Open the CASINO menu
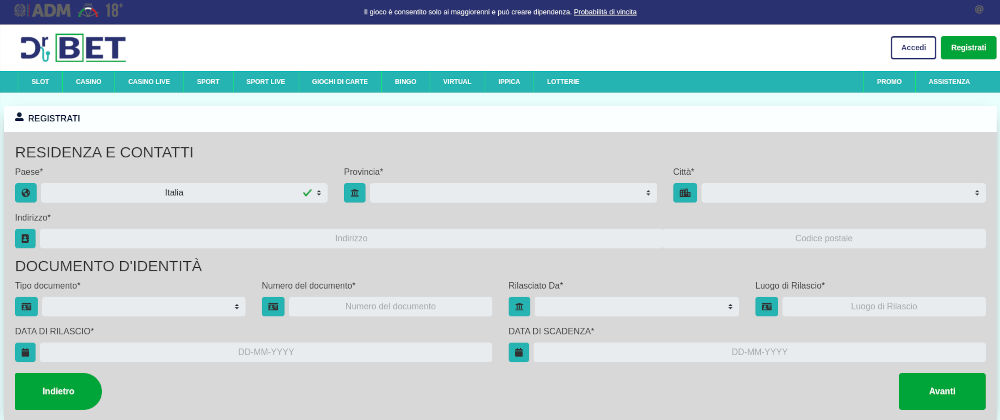Image resolution: width=1000 pixels, height=420 pixels. click(89, 82)
